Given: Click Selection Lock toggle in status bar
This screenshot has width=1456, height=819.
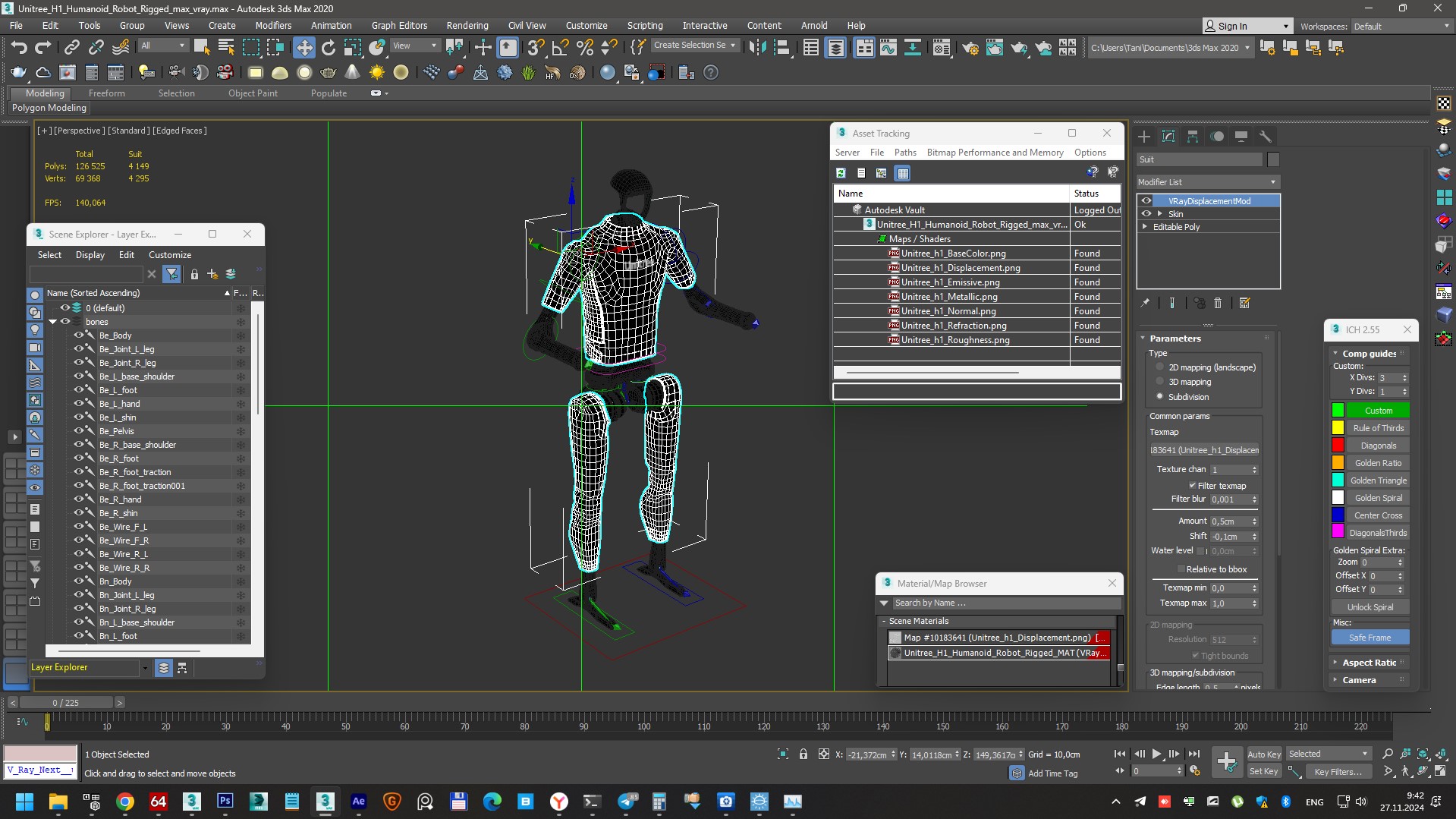Looking at the screenshot, I should coord(803,754).
